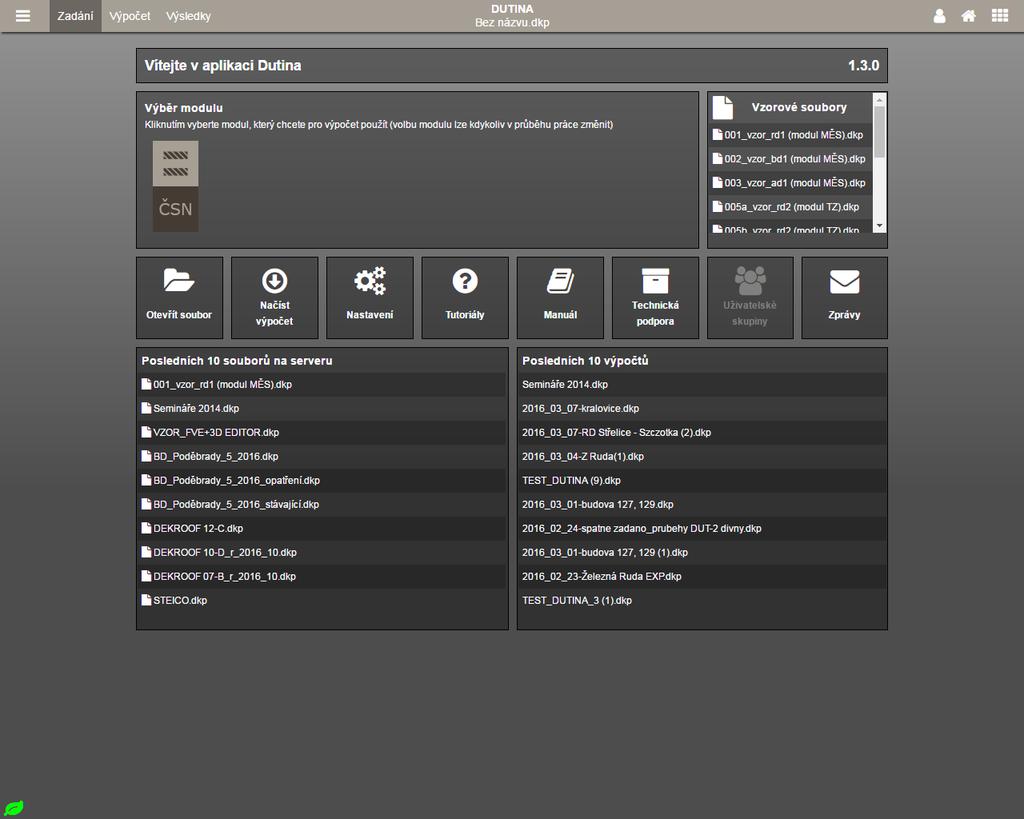Load calculation 2016_03_01-budova 127, 129.dkp
This screenshot has width=1024, height=819.
[x=702, y=505]
